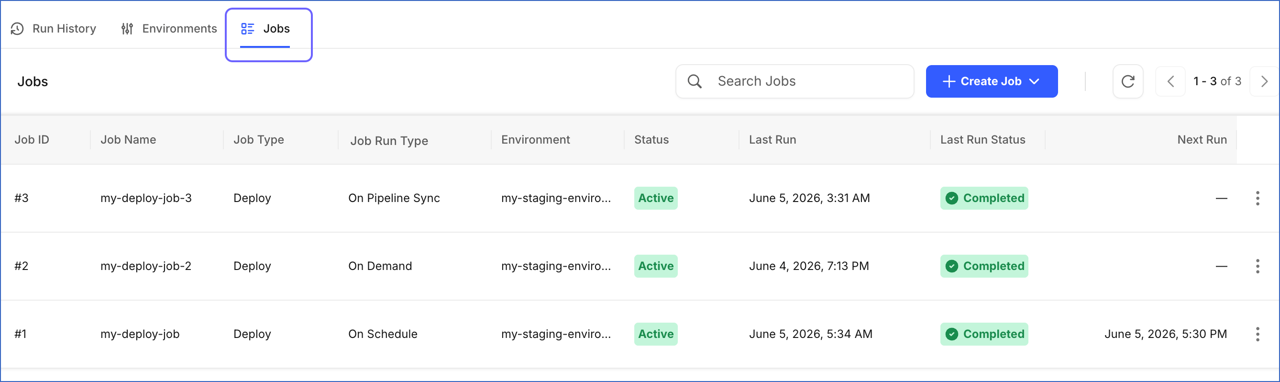The height and width of the screenshot is (382, 1280).
Task: Open my-deploy-job-2 job name
Action: [146, 266]
